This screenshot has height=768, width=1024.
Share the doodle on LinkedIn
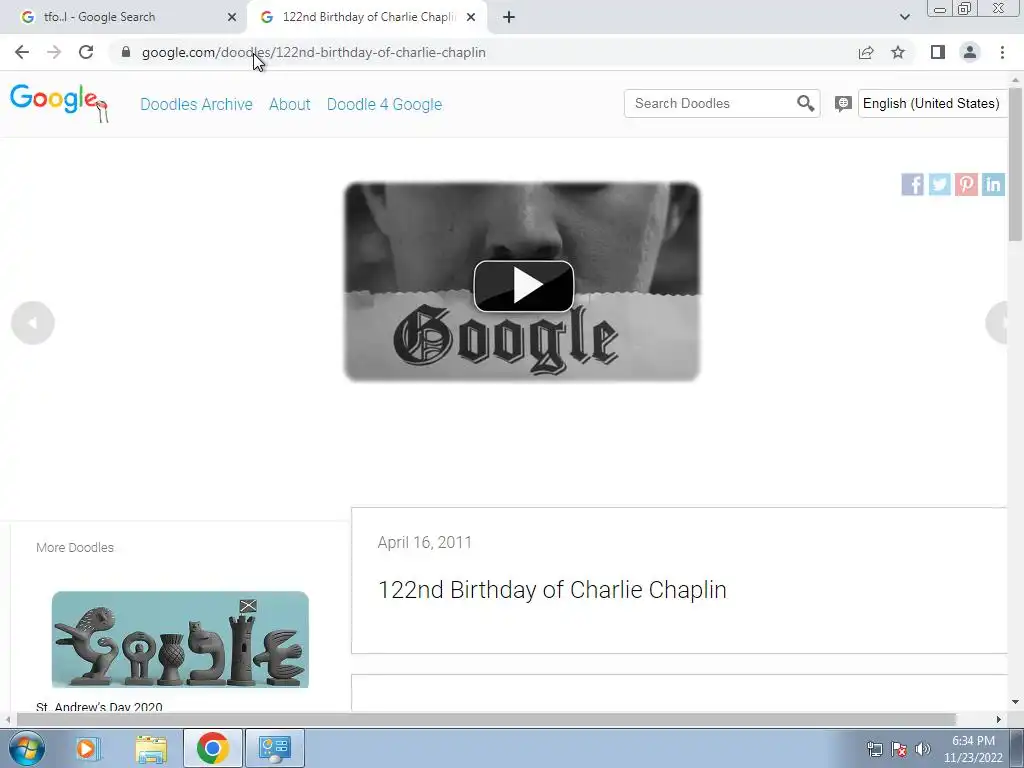coord(993,184)
